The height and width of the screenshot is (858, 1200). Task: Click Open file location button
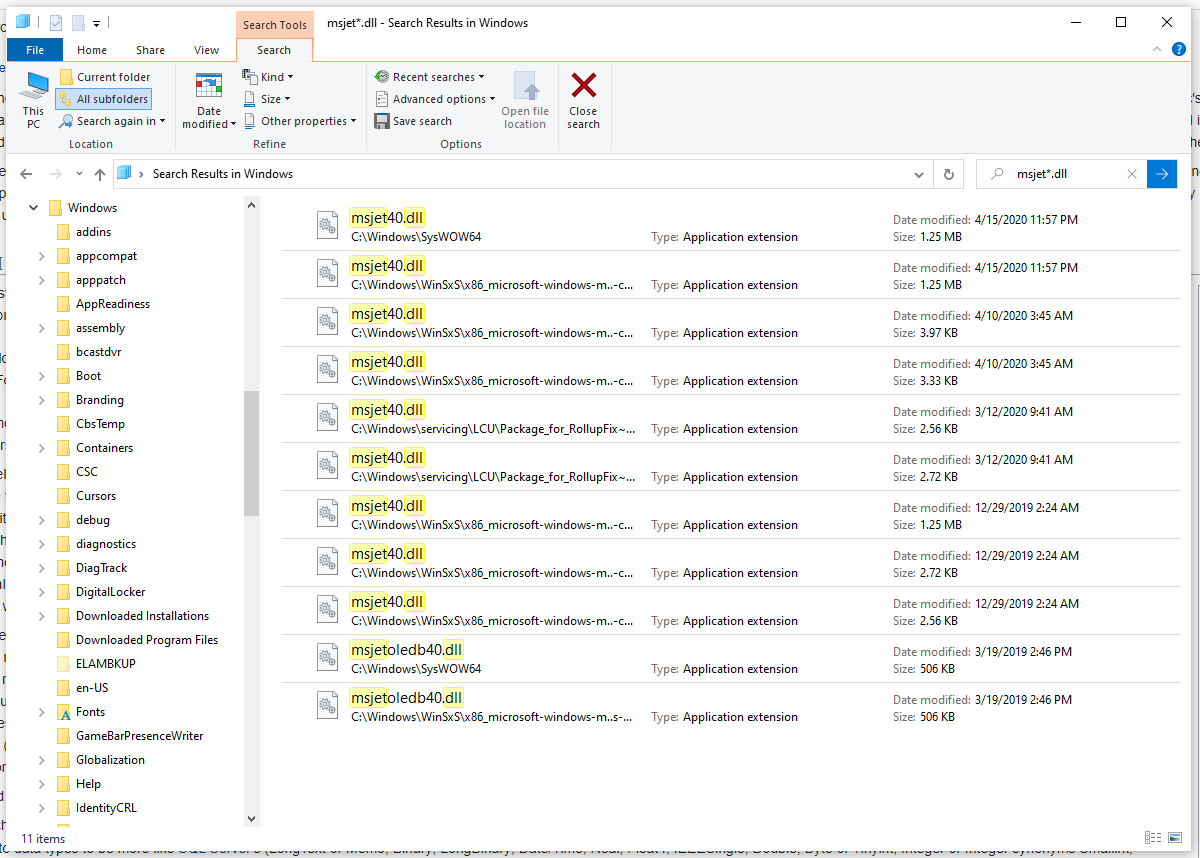tap(525, 100)
